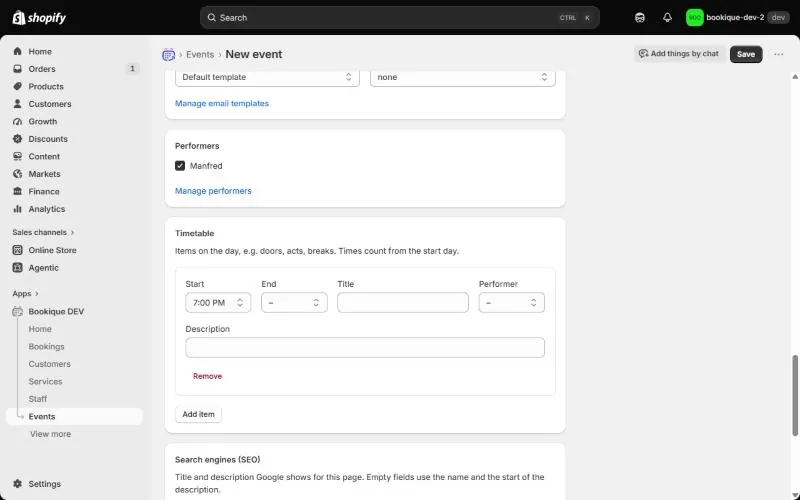Open the timetable Performer dropdown

[512, 303]
